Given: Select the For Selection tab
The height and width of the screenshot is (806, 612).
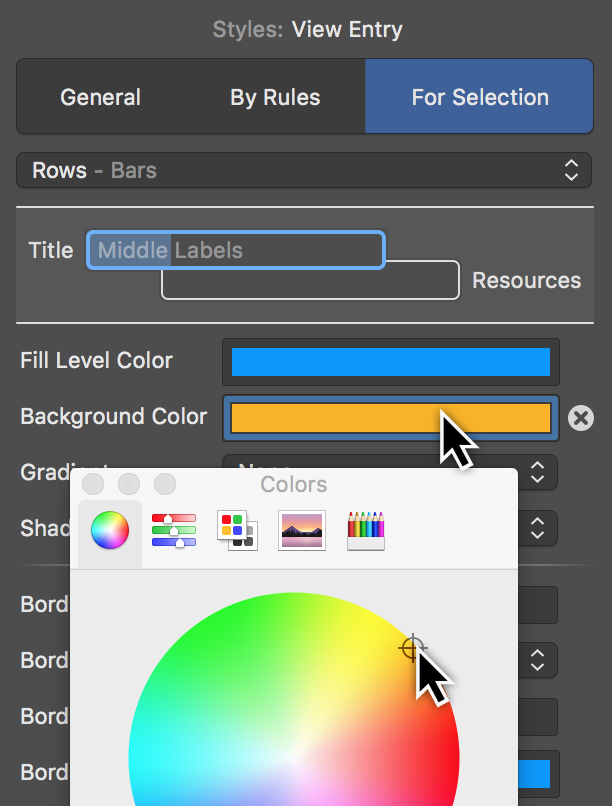Looking at the screenshot, I should pos(479,97).
